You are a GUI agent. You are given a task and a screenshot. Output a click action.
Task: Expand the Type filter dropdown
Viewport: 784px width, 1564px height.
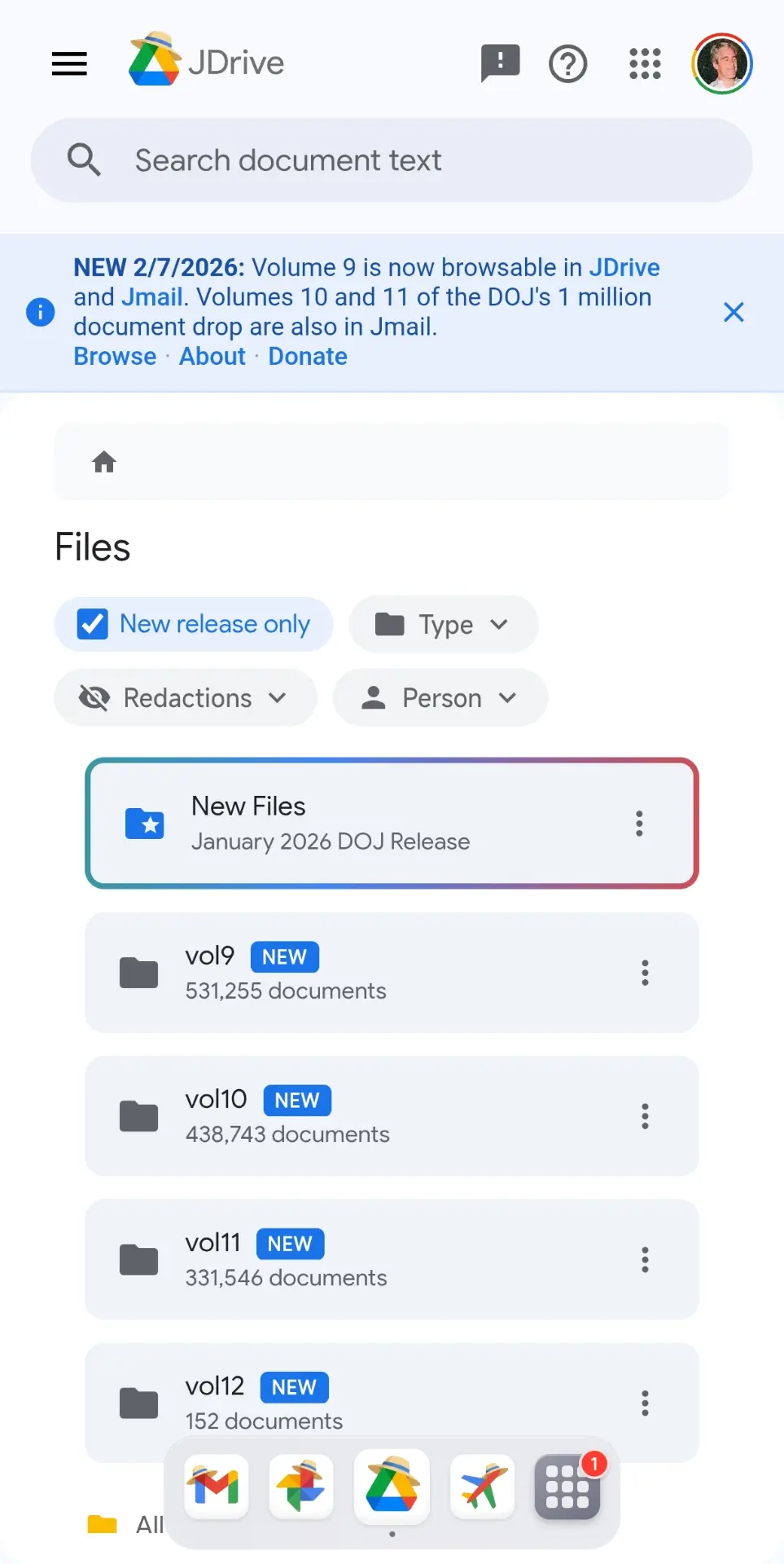tap(444, 624)
